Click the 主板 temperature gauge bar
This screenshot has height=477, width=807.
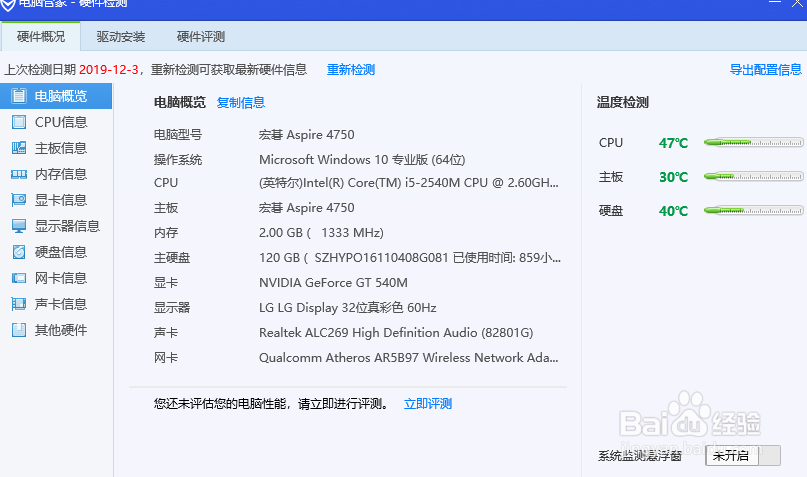tap(753, 176)
